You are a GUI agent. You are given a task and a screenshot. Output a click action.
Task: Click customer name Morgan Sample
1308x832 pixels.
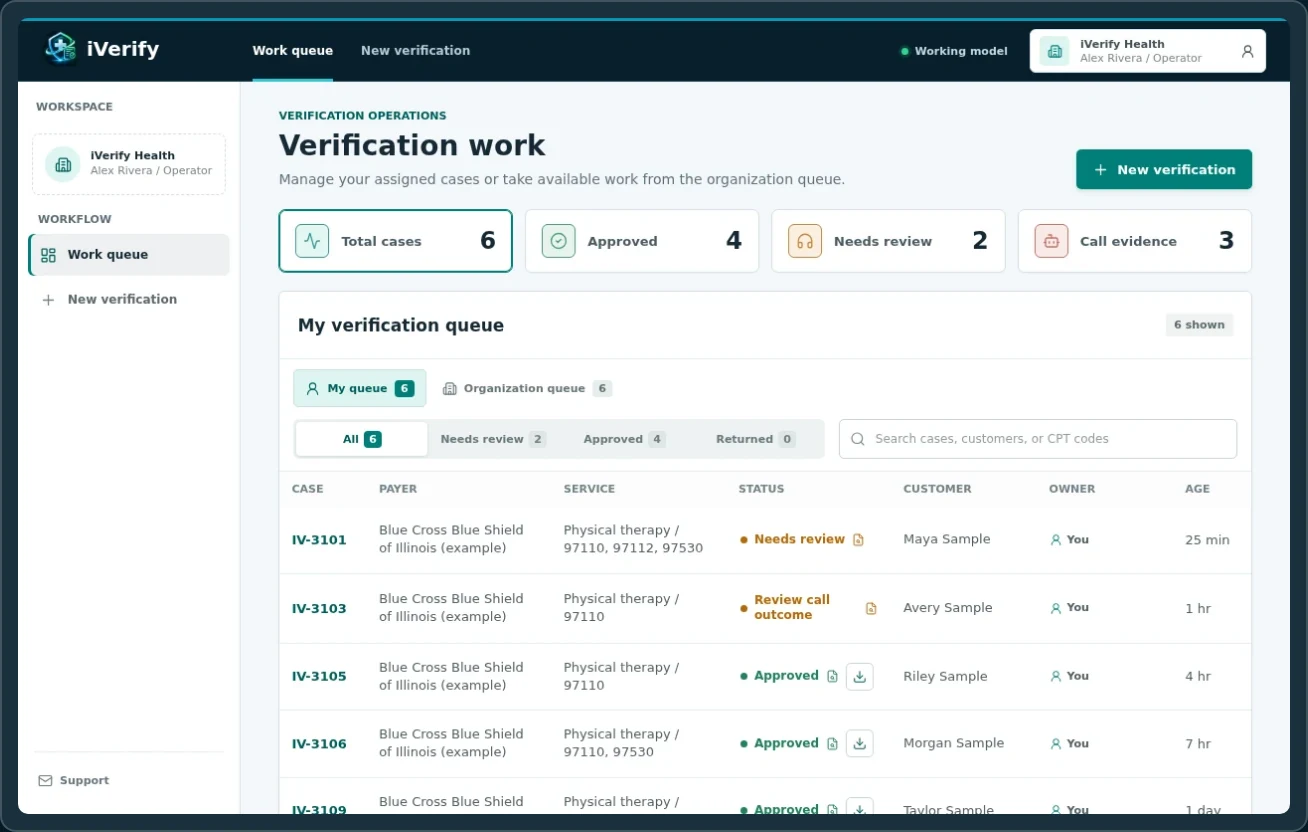pos(953,744)
